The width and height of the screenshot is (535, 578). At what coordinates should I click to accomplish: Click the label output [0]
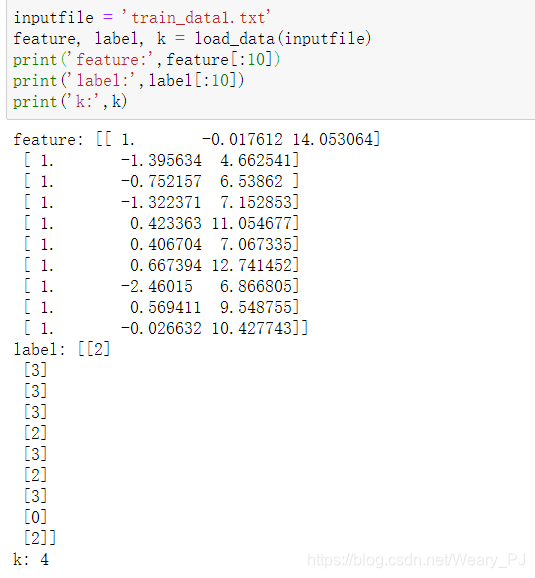36,518
